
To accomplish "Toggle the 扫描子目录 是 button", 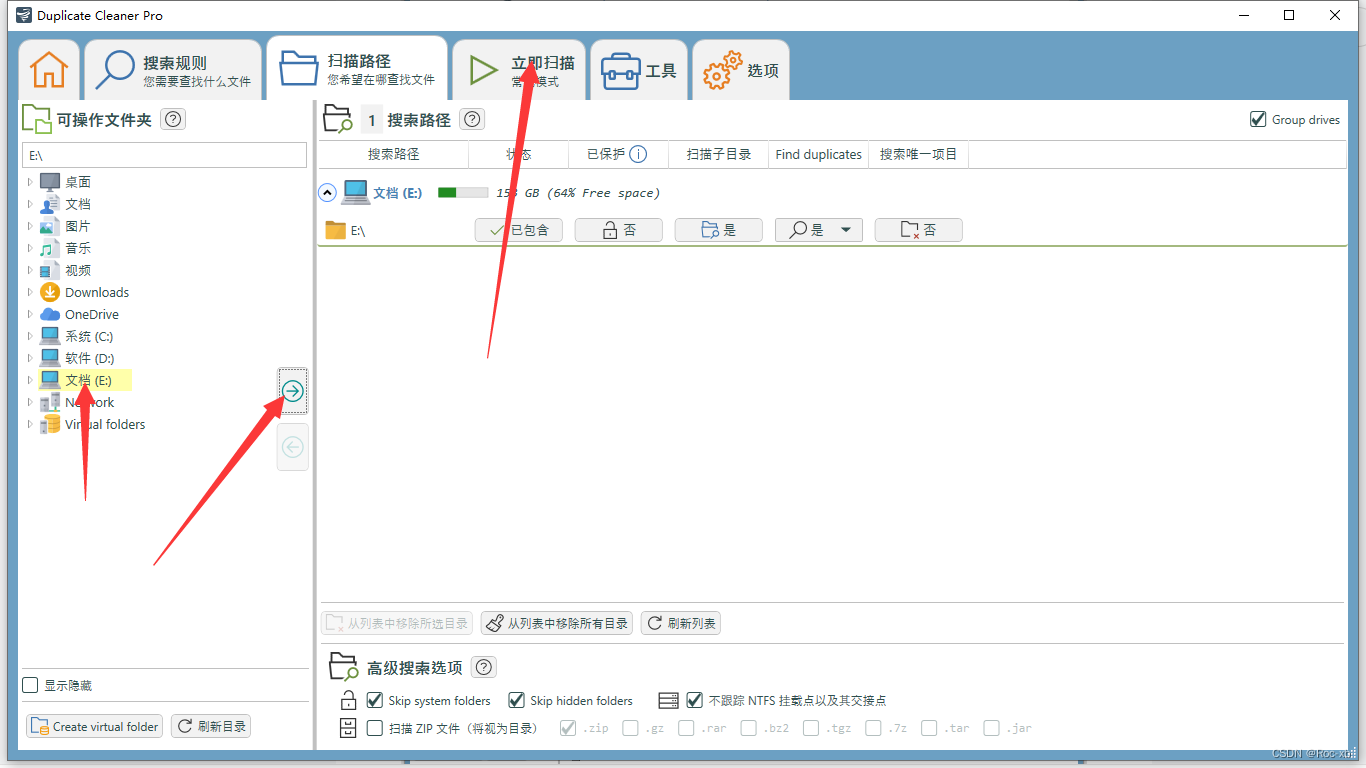I will pyautogui.click(x=718, y=230).
